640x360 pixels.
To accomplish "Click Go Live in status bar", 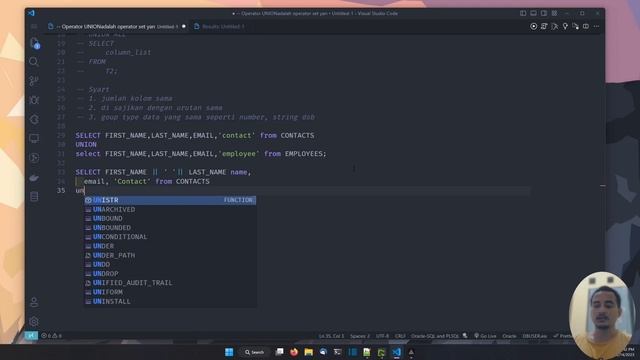I will 485,336.
